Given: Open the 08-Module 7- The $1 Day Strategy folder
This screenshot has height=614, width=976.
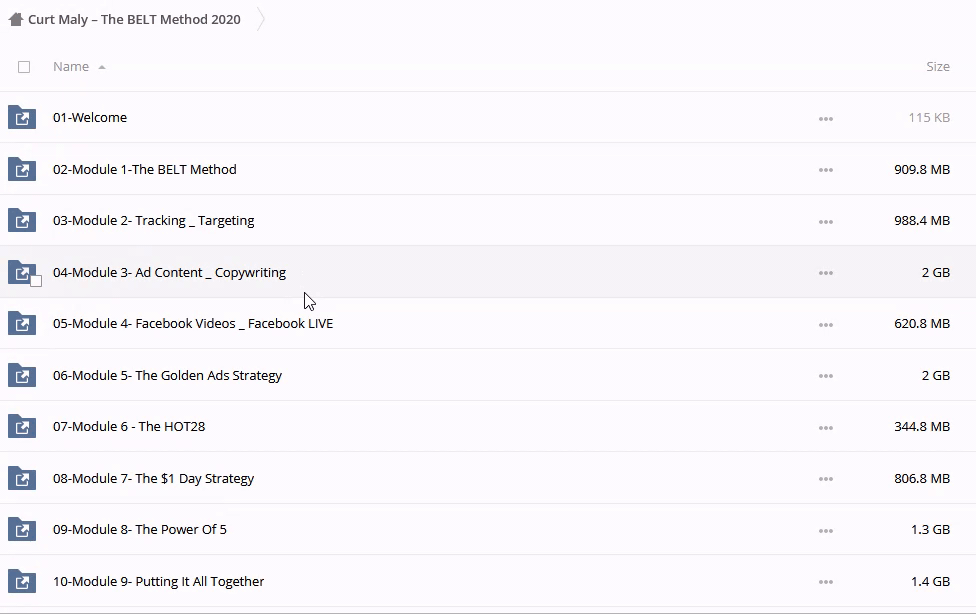Looking at the screenshot, I should (153, 478).
